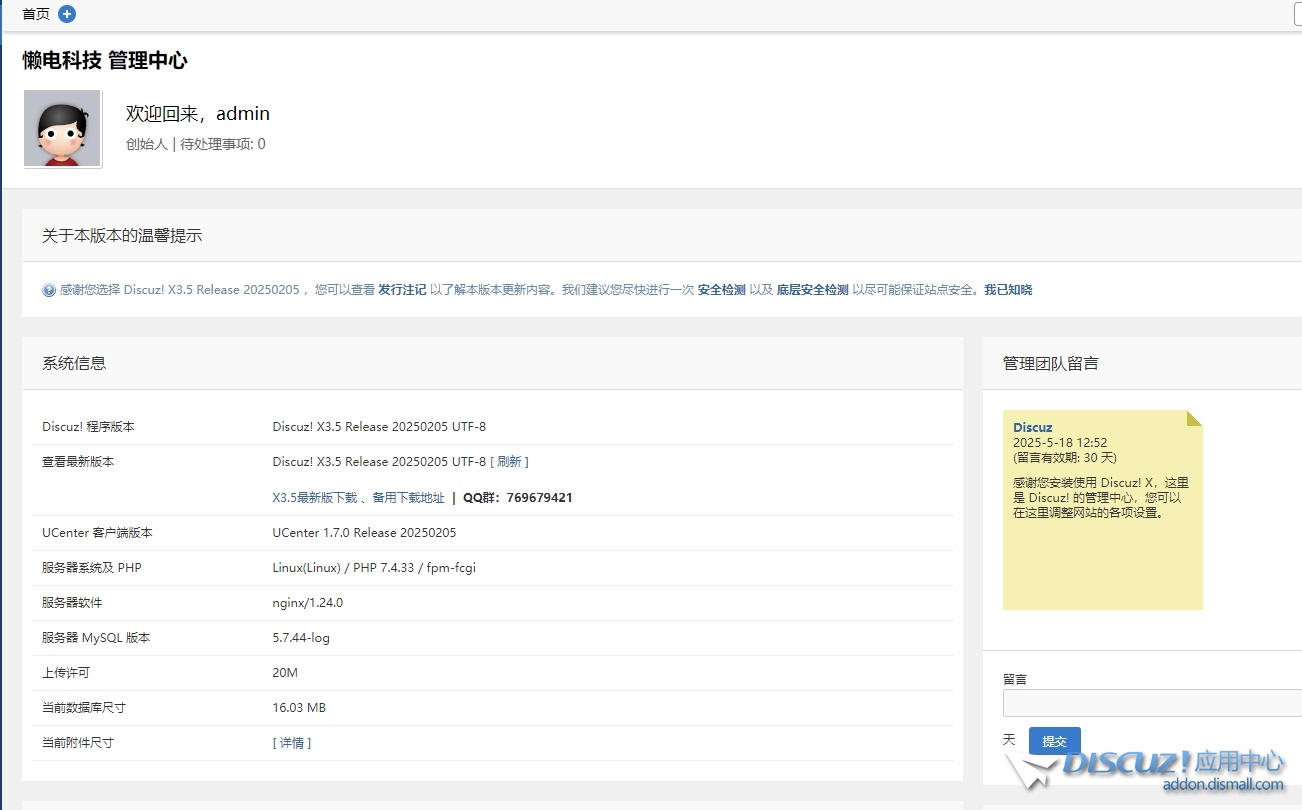Open the 首页 tab
The width and height of the screenshot is (1302, 810).
click(36, 14)
